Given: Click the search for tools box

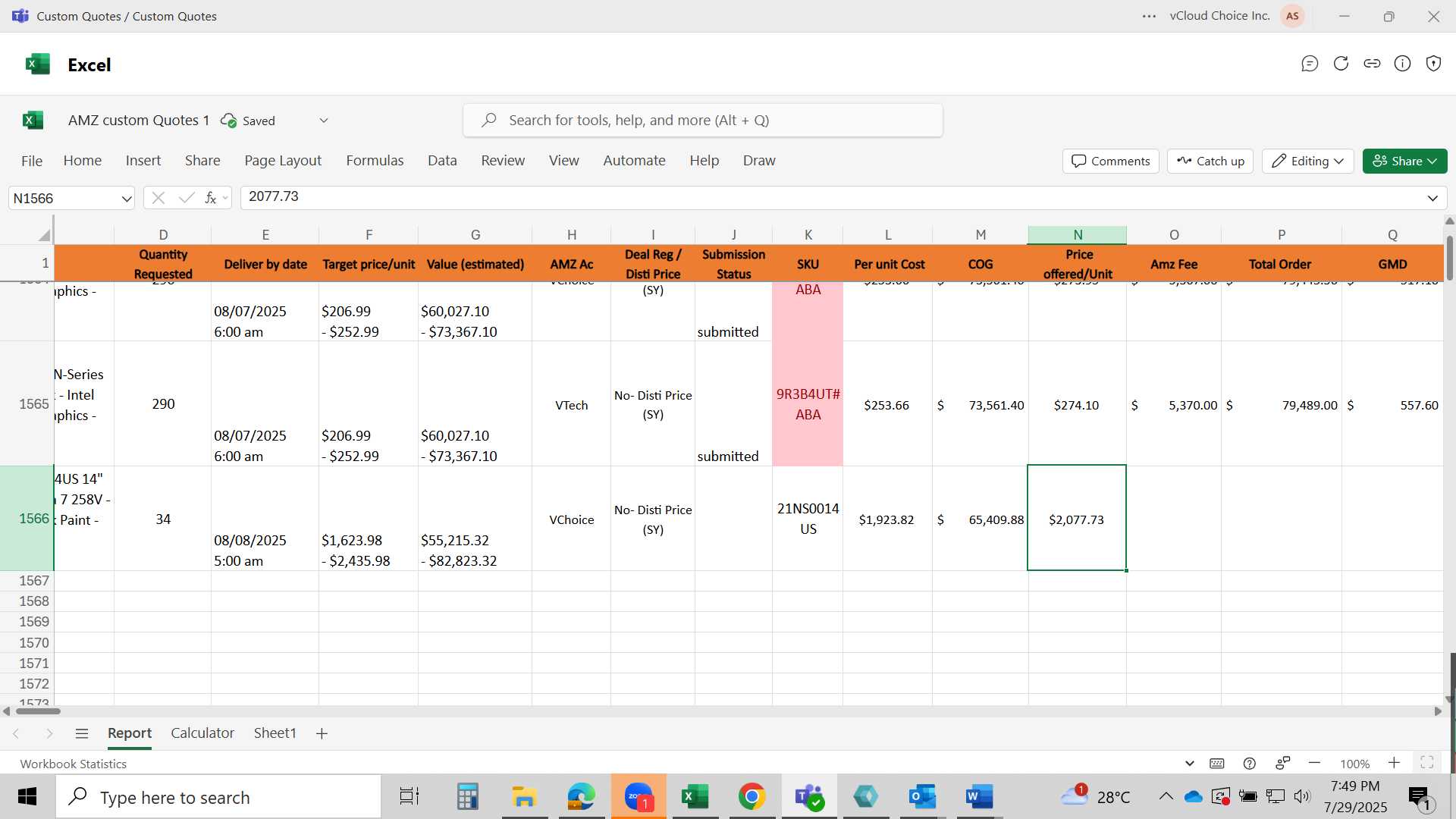Looking at the screenshot, I should 703,121.
